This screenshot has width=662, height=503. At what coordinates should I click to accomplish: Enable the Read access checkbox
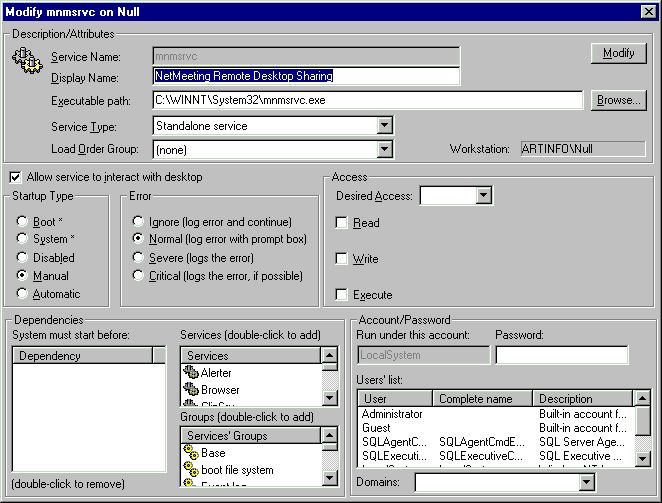point(342,223)
